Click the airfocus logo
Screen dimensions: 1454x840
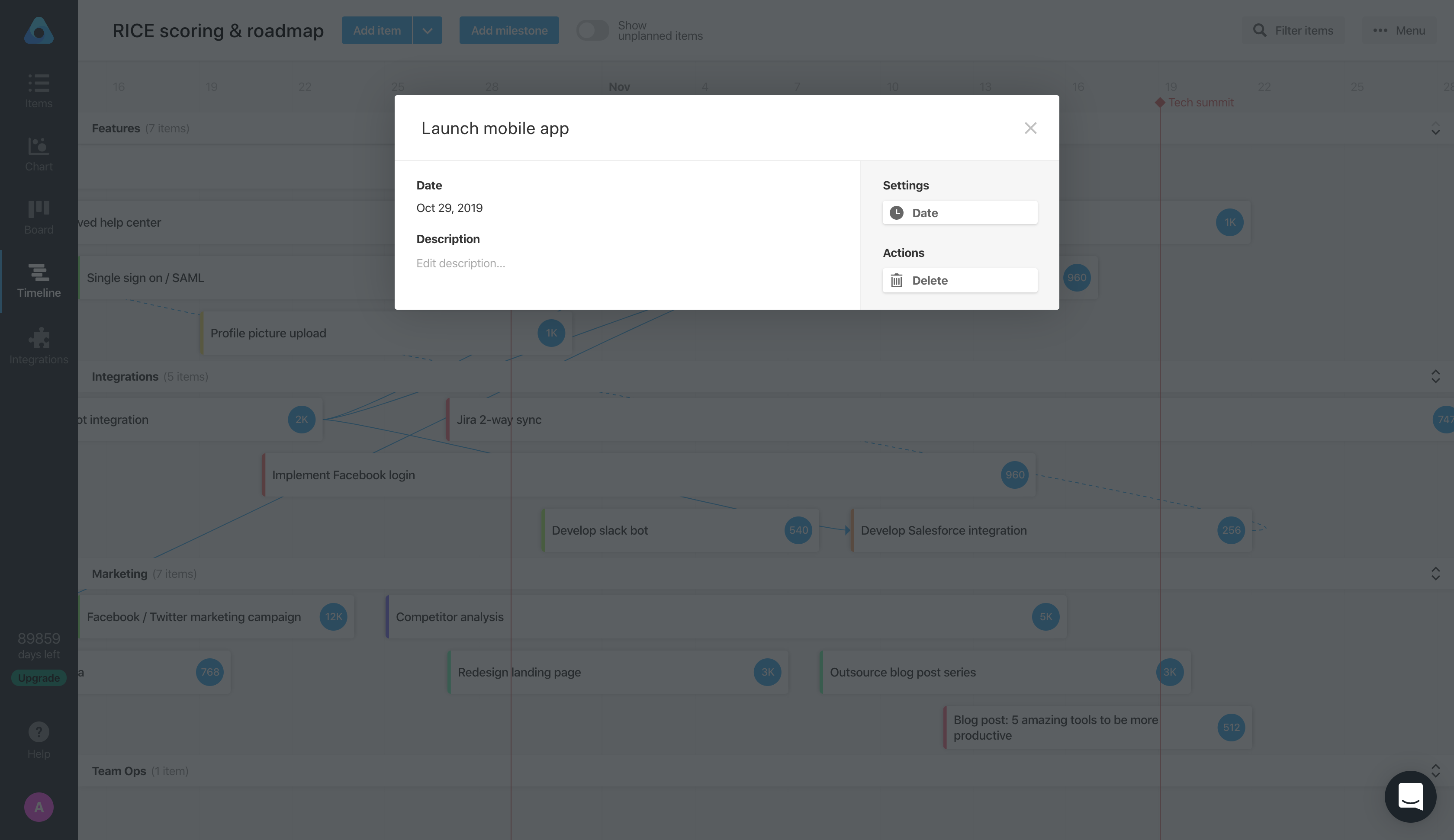point(38,31)
